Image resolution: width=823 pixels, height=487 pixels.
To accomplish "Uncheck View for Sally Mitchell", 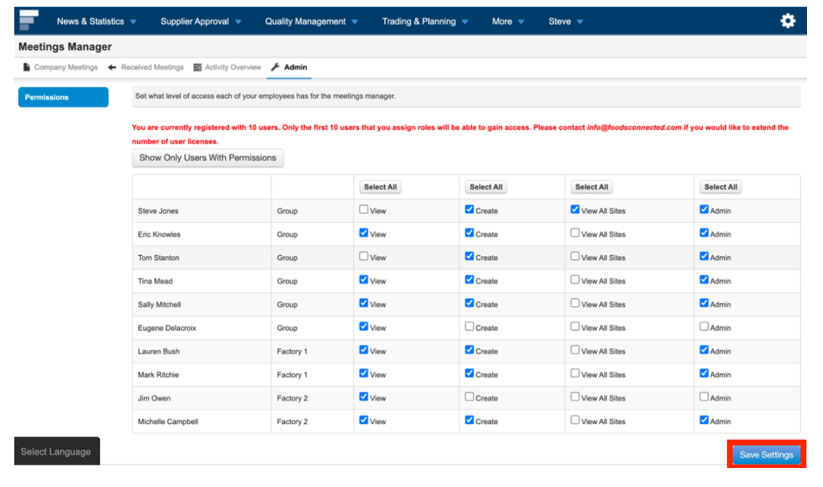I will click(x=363, y=303).
